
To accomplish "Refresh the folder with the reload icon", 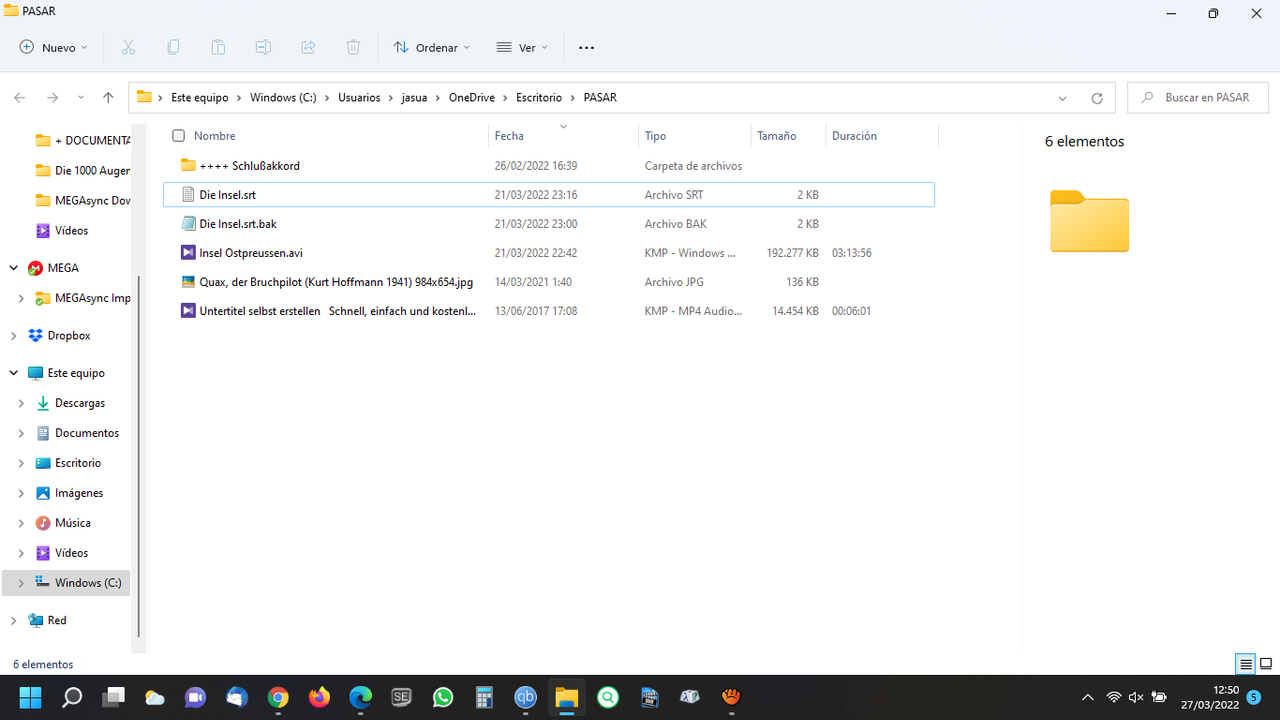I will 1097,98.
